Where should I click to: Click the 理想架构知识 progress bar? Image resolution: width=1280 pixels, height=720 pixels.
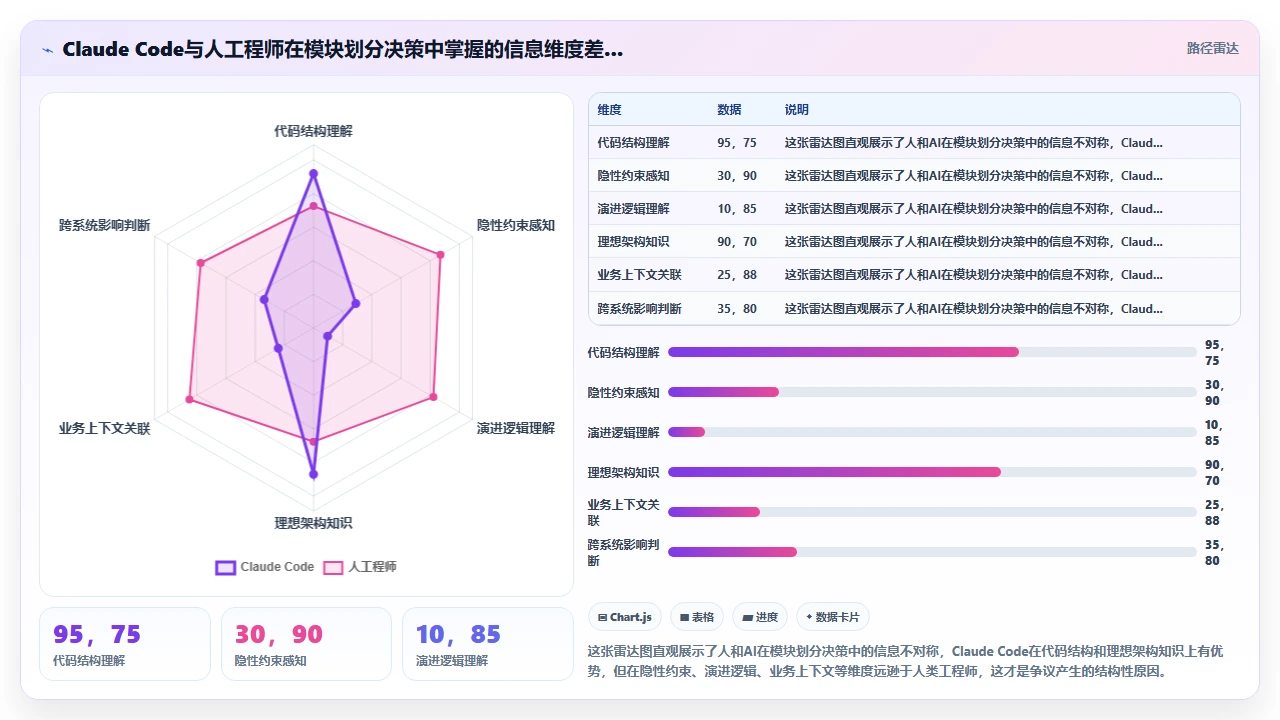tap(932, 472)
